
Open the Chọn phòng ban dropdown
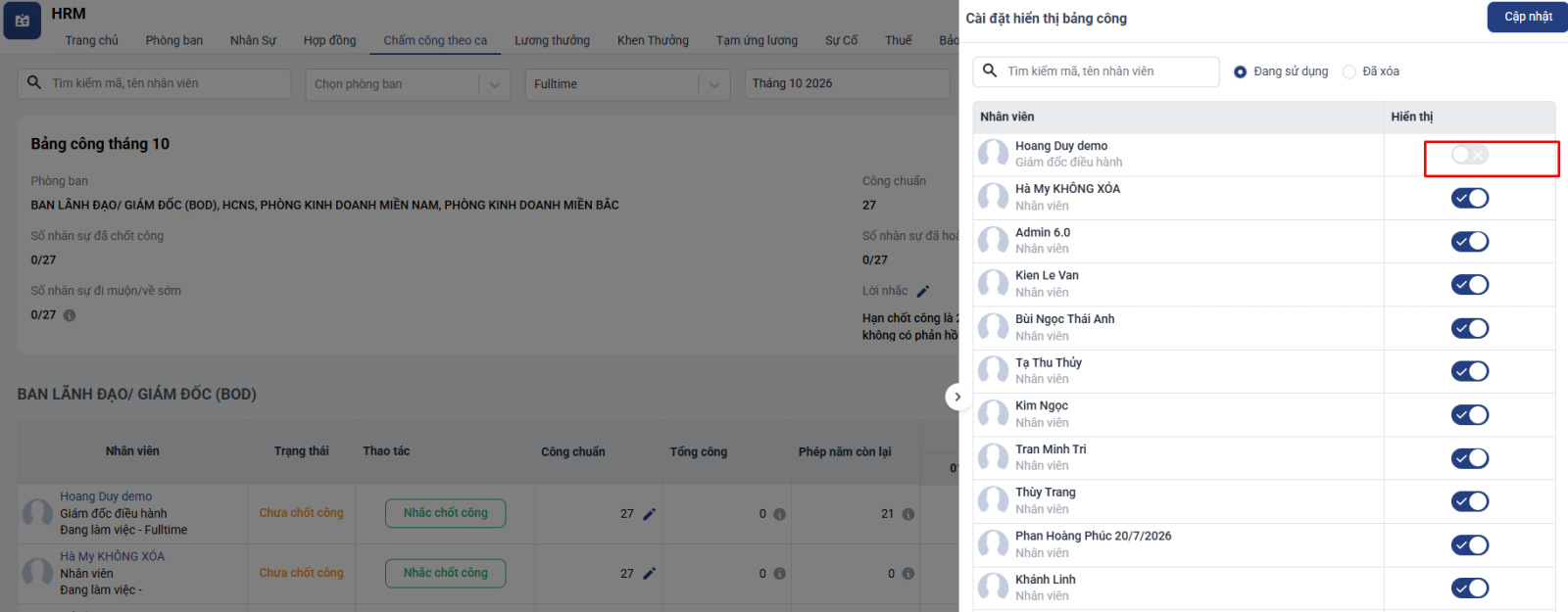[408, 84]
